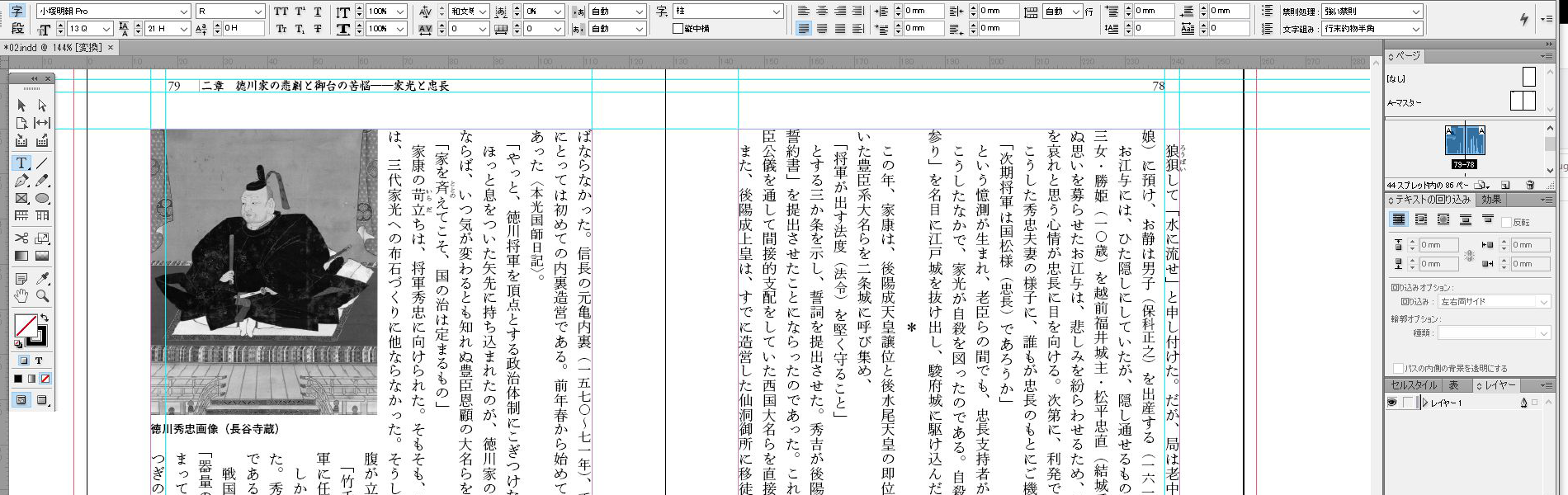Open the 和文等幅 kerning dropdown
The width and height of the screenshot is (1568, 495).
(484, 12)
